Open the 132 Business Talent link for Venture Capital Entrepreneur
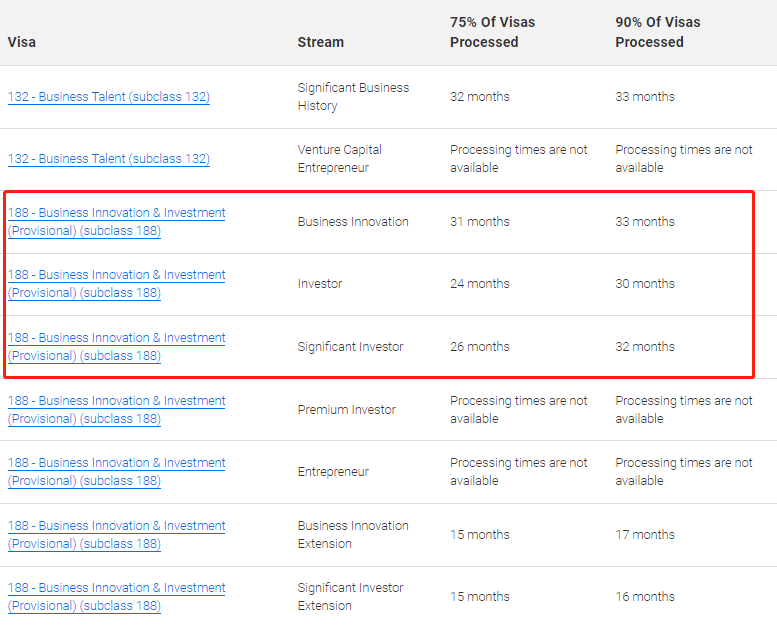This screenshot has height=626, width=777. point(109,159)
